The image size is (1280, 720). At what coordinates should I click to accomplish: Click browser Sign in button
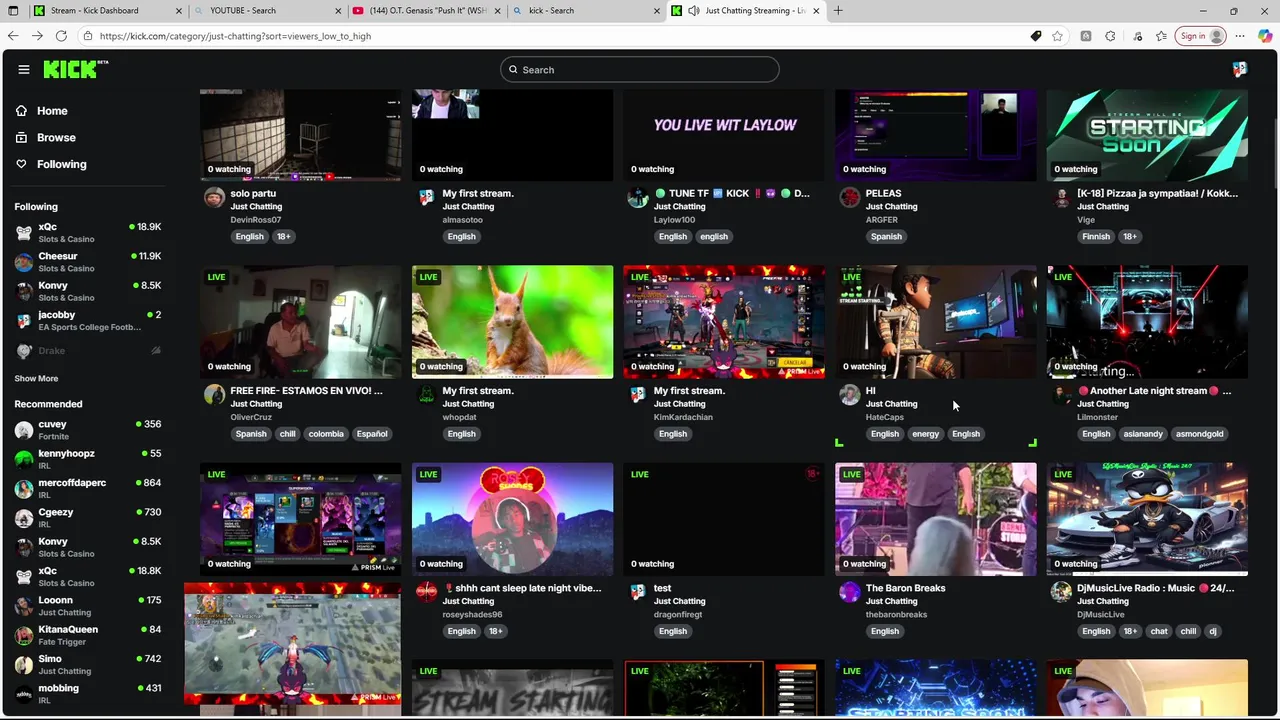tap(1201, 36)
